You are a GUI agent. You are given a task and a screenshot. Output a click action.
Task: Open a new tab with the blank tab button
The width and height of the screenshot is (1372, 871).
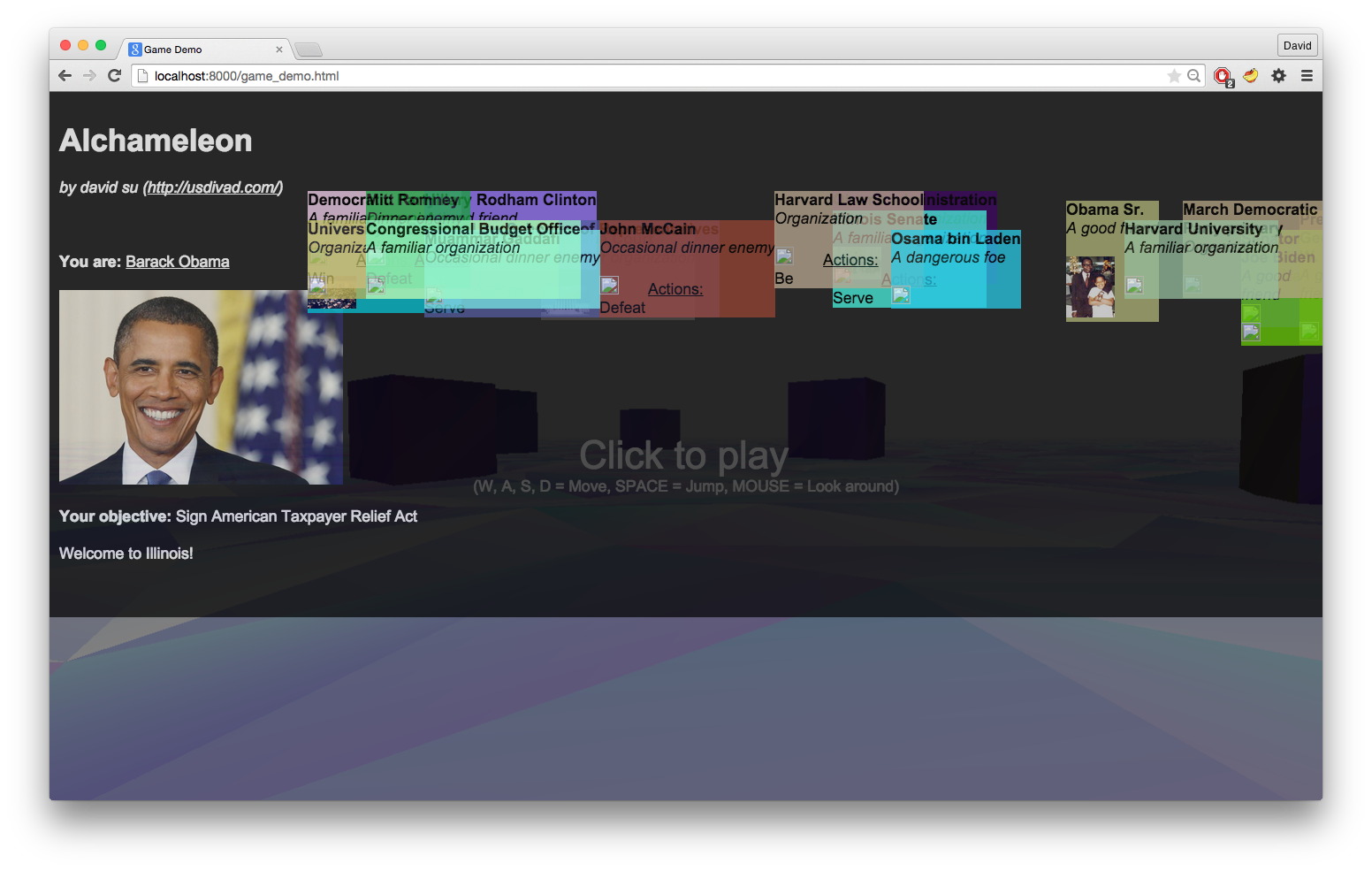click(309, 50)
